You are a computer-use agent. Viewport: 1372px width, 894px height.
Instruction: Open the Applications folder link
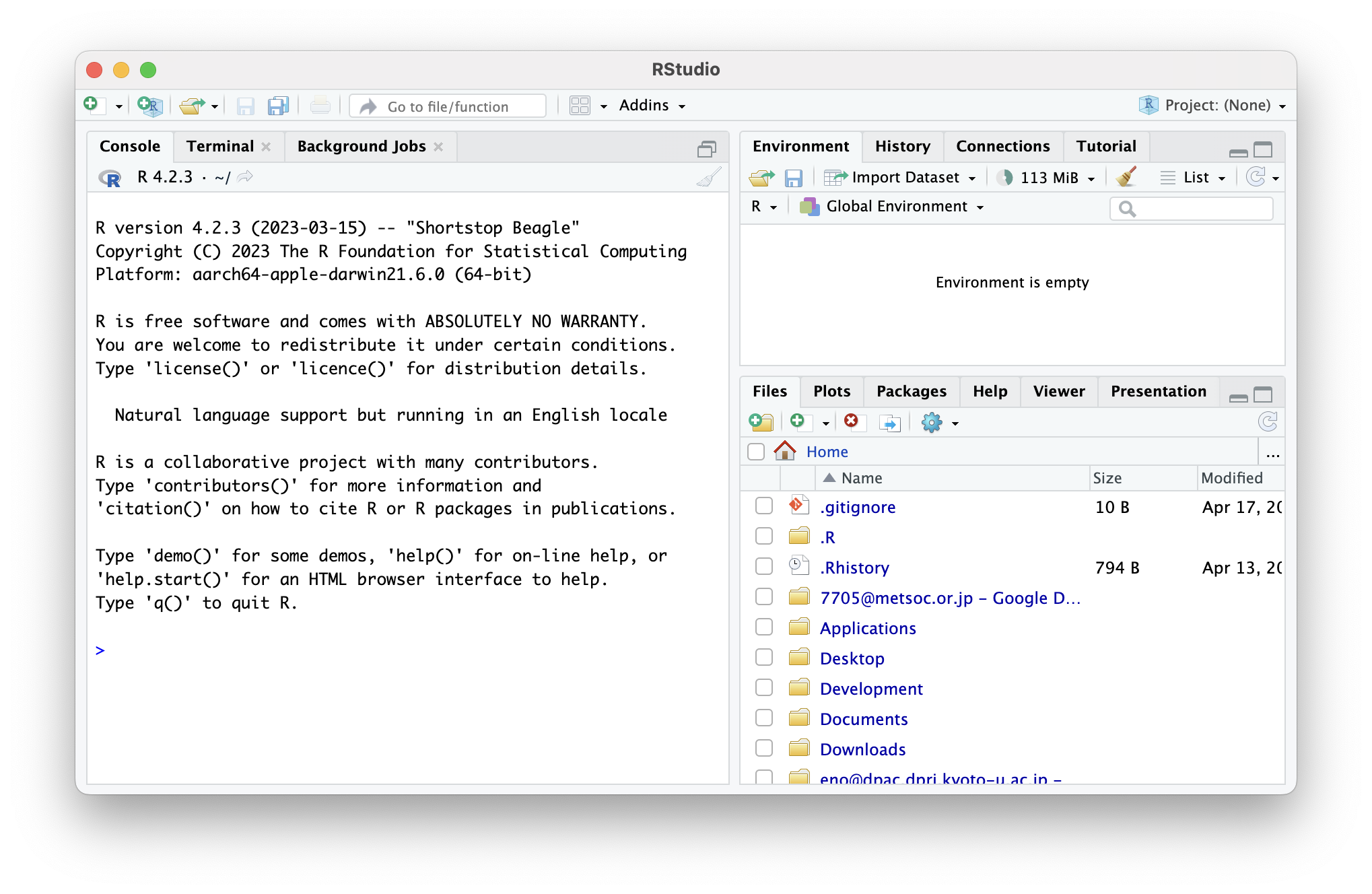(868, 629)
